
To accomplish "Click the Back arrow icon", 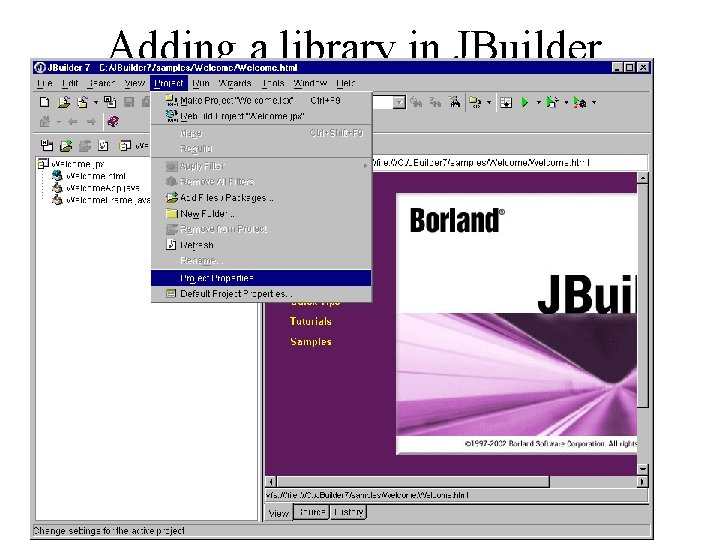I will [x=73, y=122].
